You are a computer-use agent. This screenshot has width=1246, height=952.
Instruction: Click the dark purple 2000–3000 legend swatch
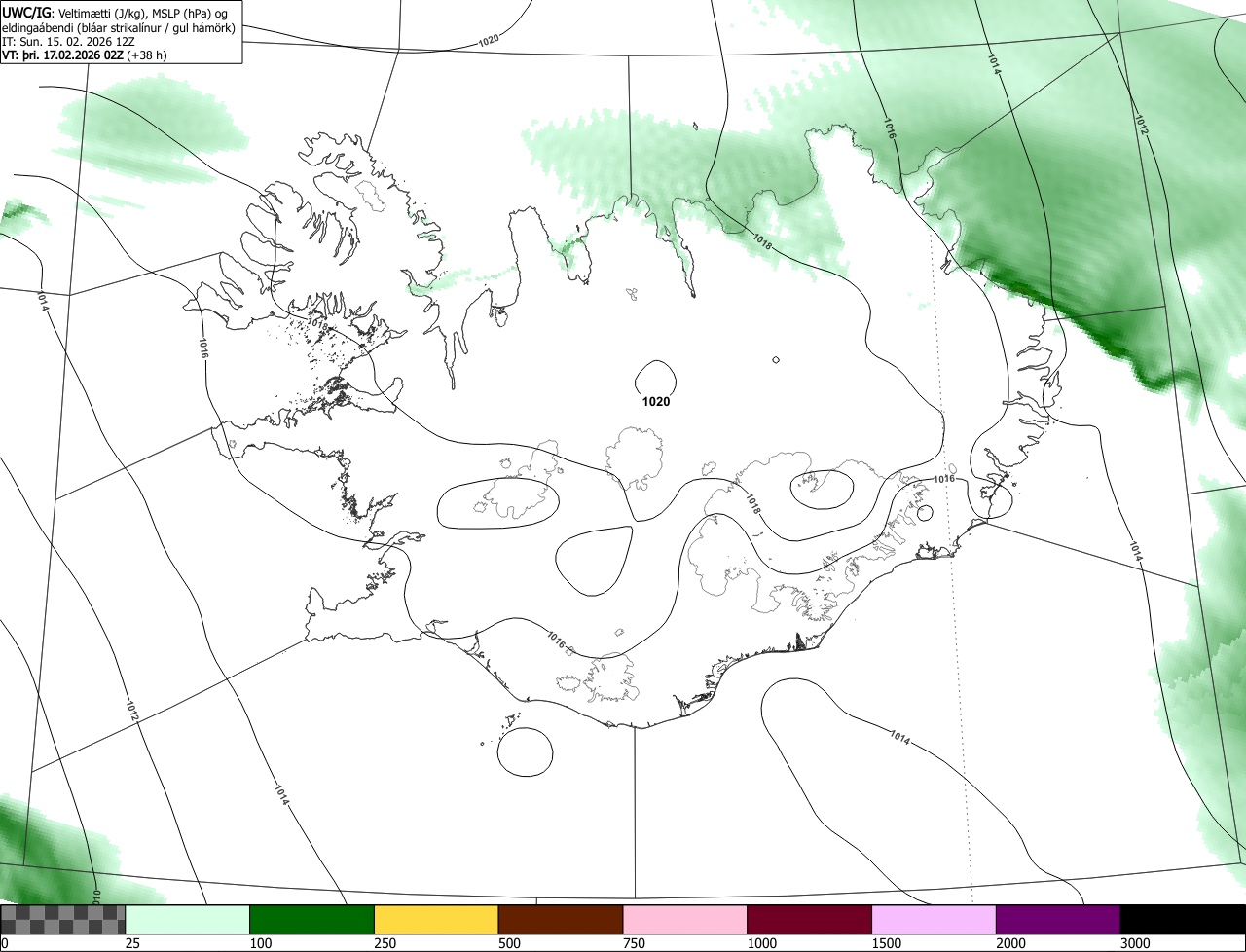point(1058,920)
